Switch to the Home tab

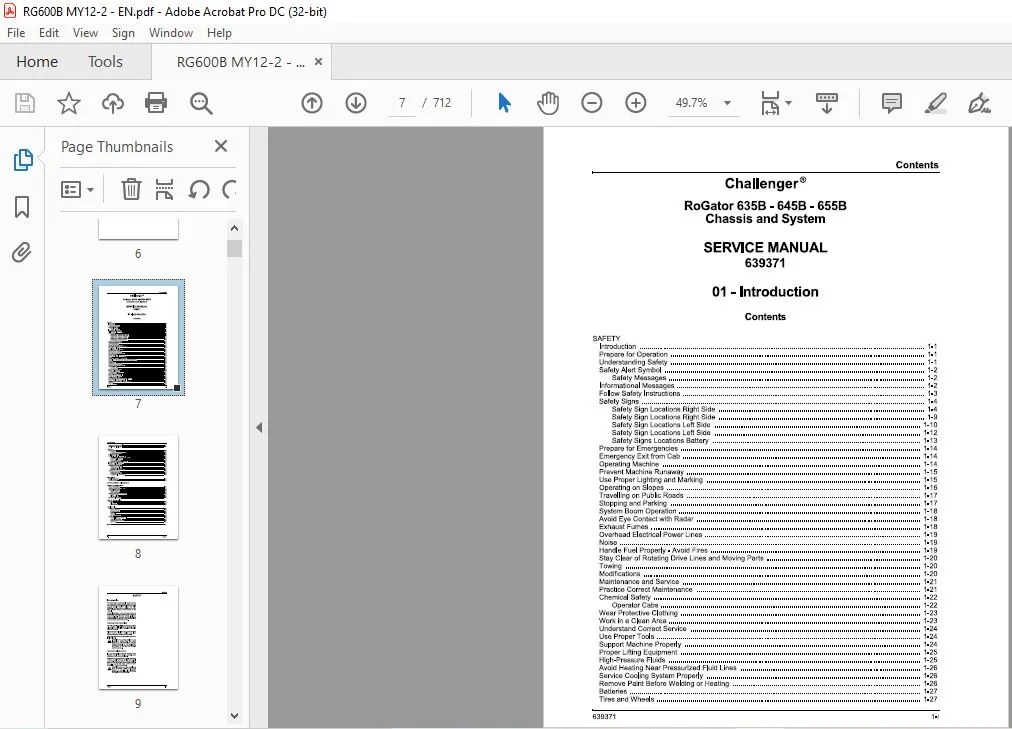pos(37,62)
